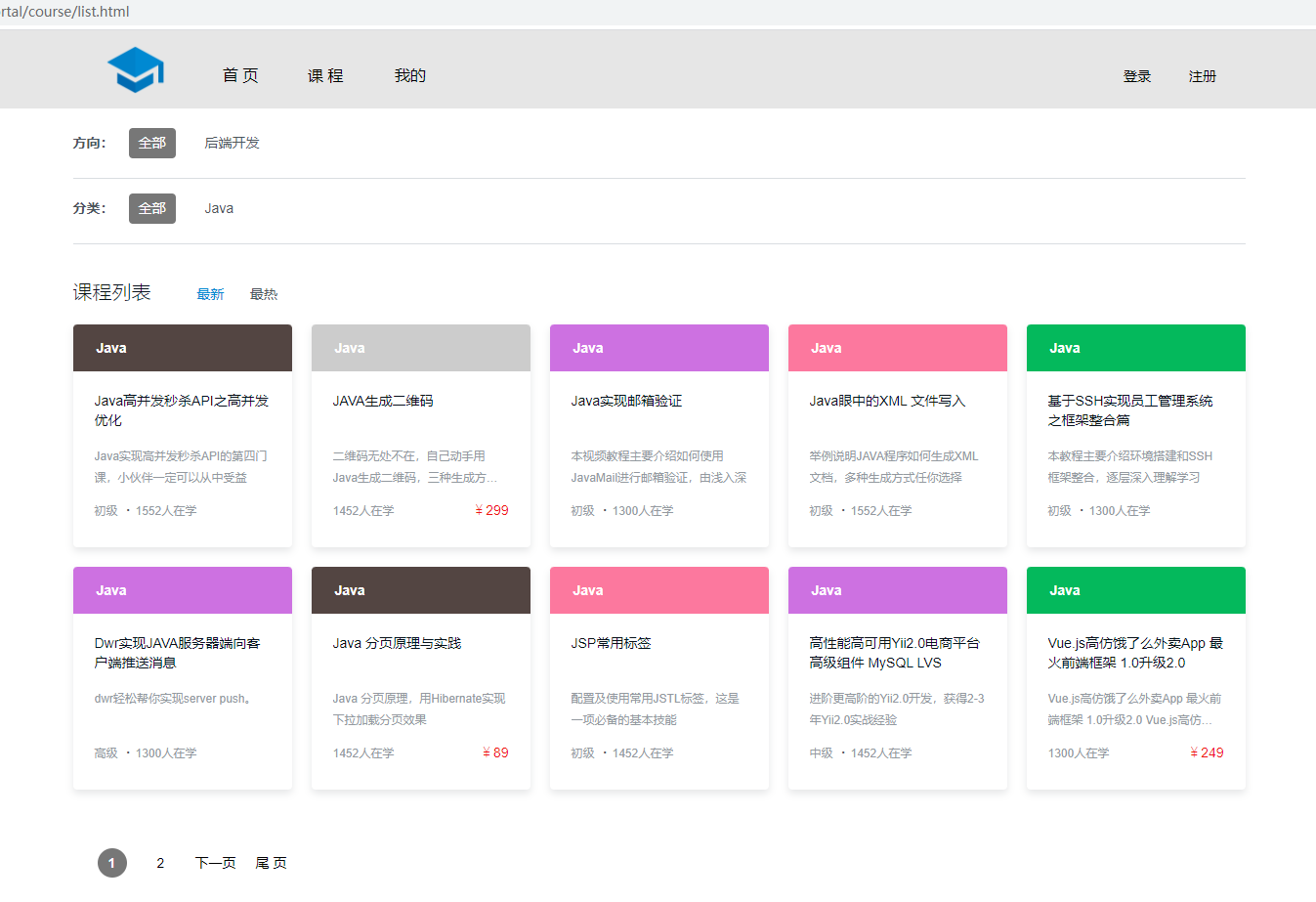Click 中级 · 1452人在学 on Yii2.0 card

pos(861,753)
